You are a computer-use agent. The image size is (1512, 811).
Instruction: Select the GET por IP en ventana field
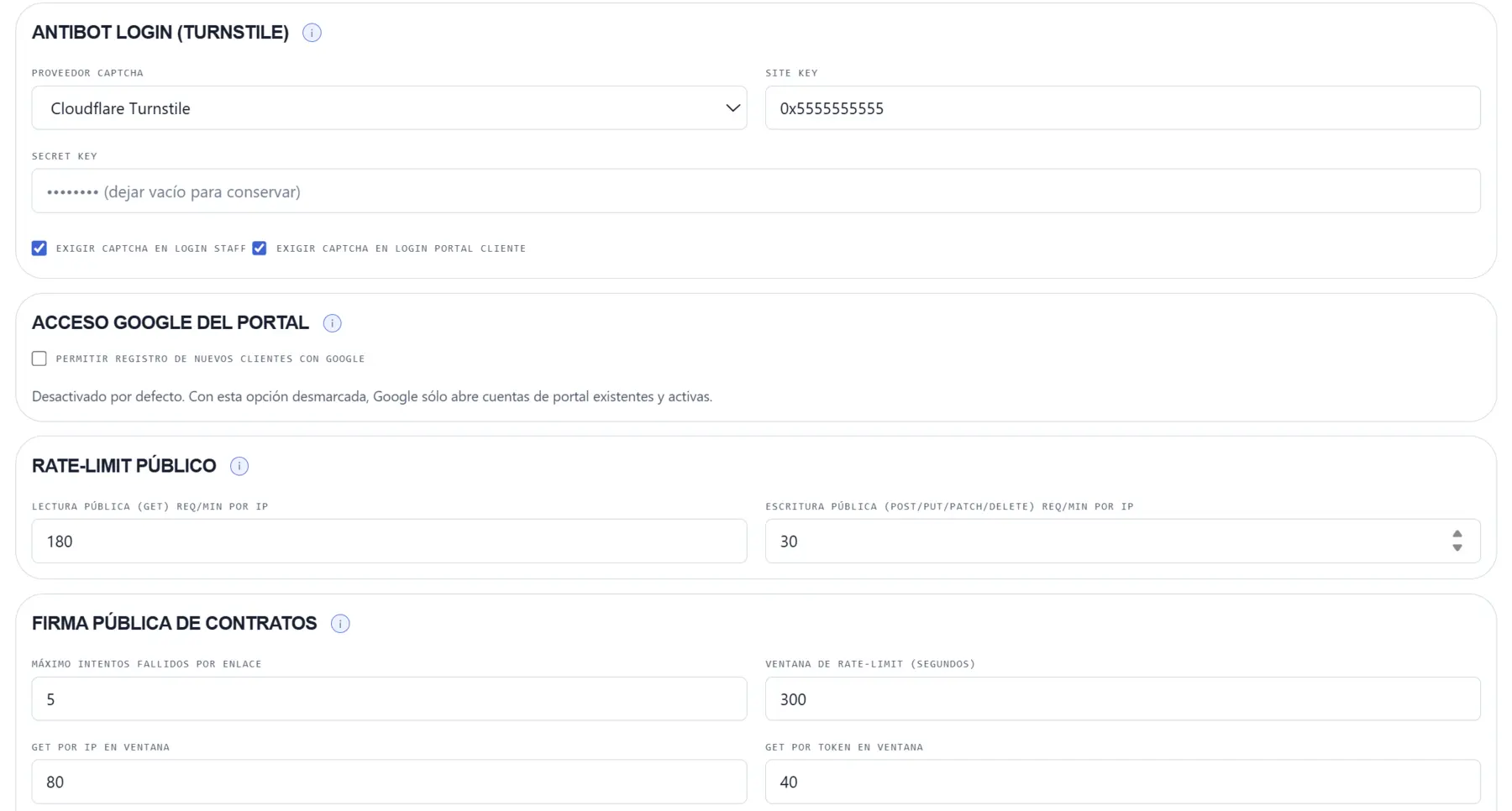[x=389, y=782]
